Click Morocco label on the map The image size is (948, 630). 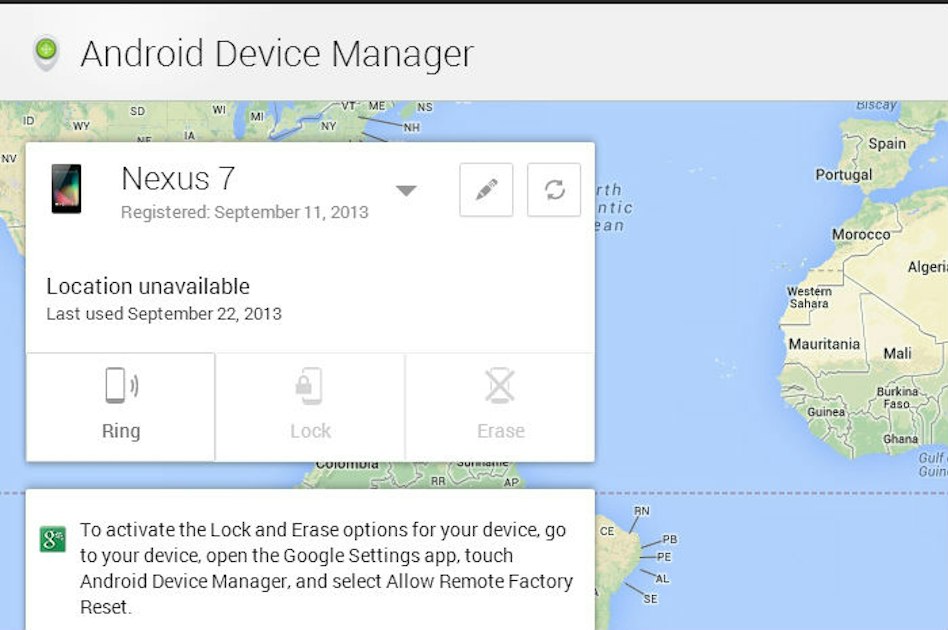861,234
